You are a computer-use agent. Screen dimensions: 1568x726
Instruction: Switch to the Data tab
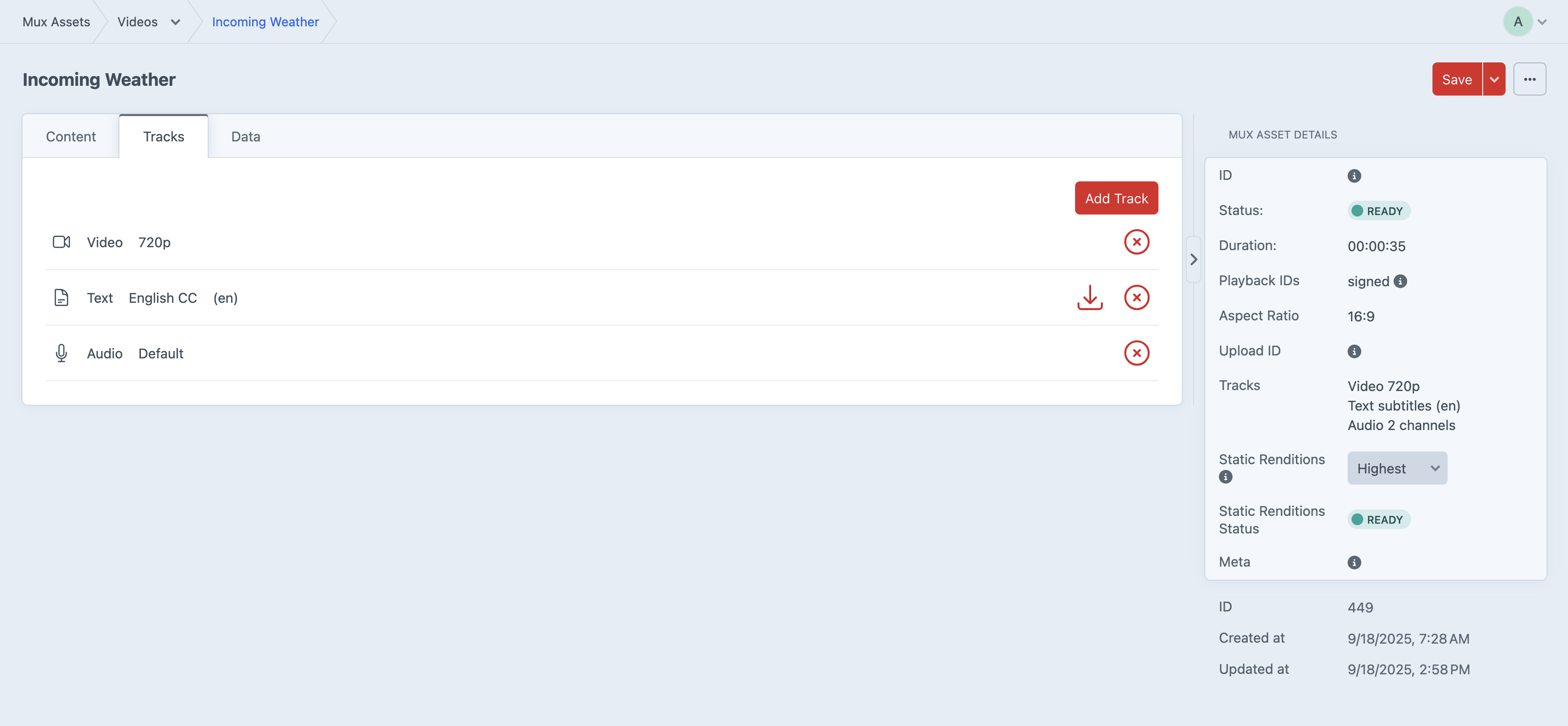pos(245,137)
